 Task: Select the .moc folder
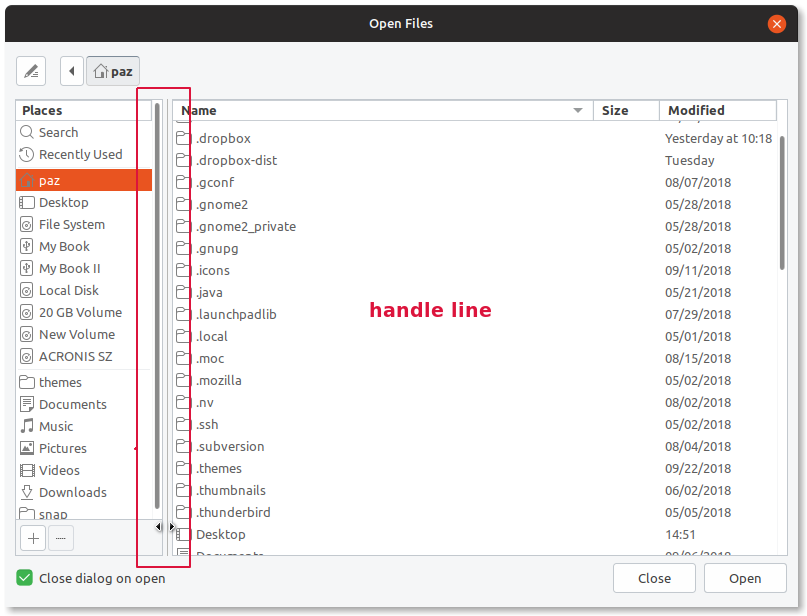tap(474, 359)
